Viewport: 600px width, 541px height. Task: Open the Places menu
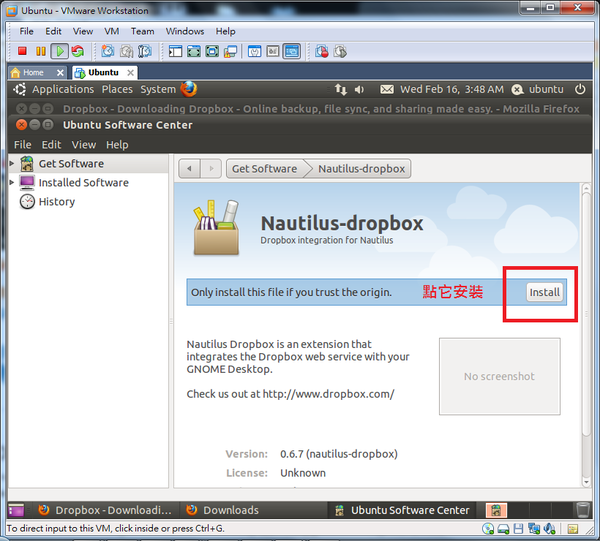117,89
